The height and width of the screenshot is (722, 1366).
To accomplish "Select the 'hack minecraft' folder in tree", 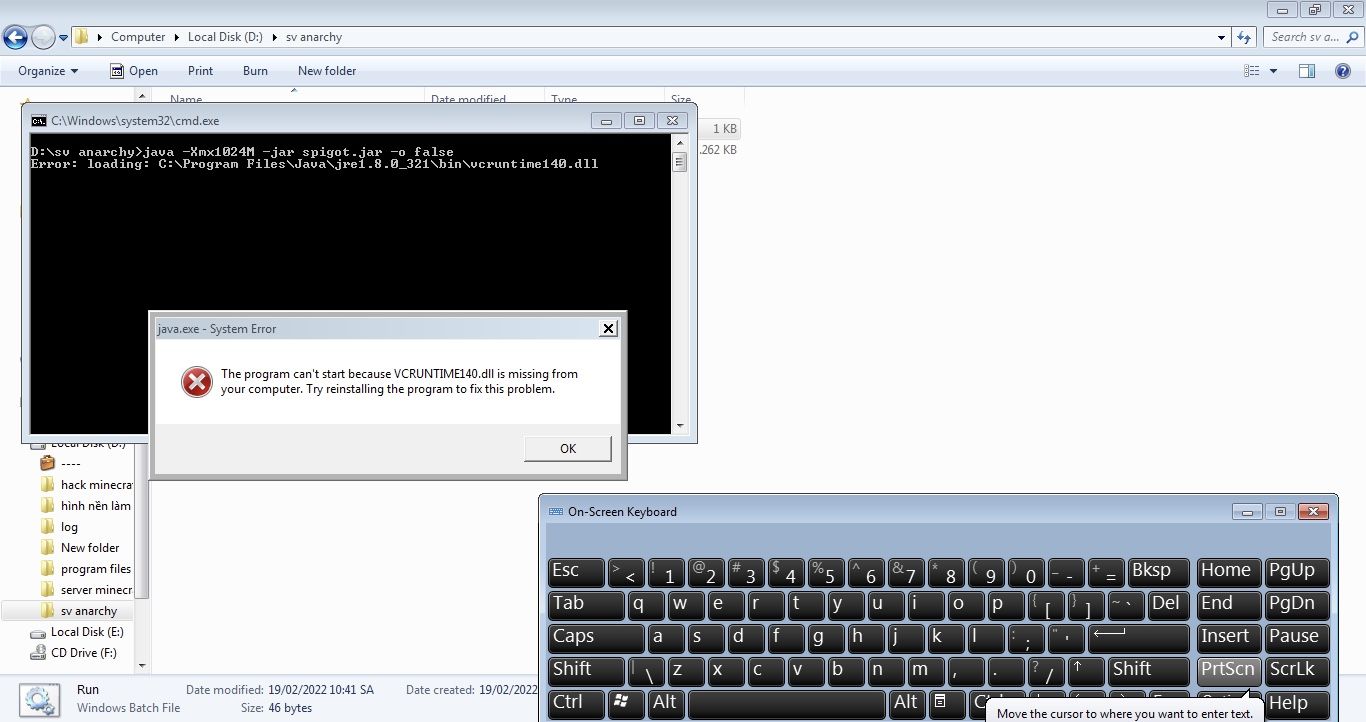I will (86, 485).
